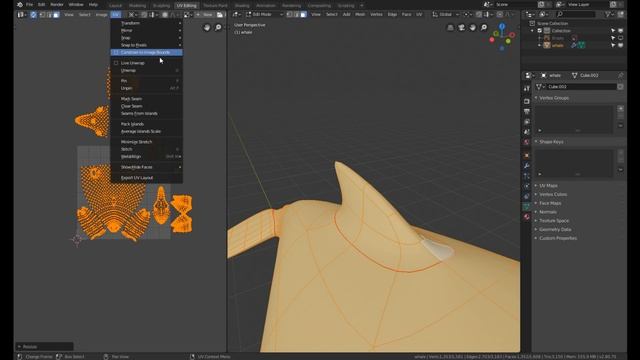Image resolution: width=640 pixels, height=360 pixels.
Task: Open Particles properties tab icon
Action: pyautogui.click(x=527, y=176)
